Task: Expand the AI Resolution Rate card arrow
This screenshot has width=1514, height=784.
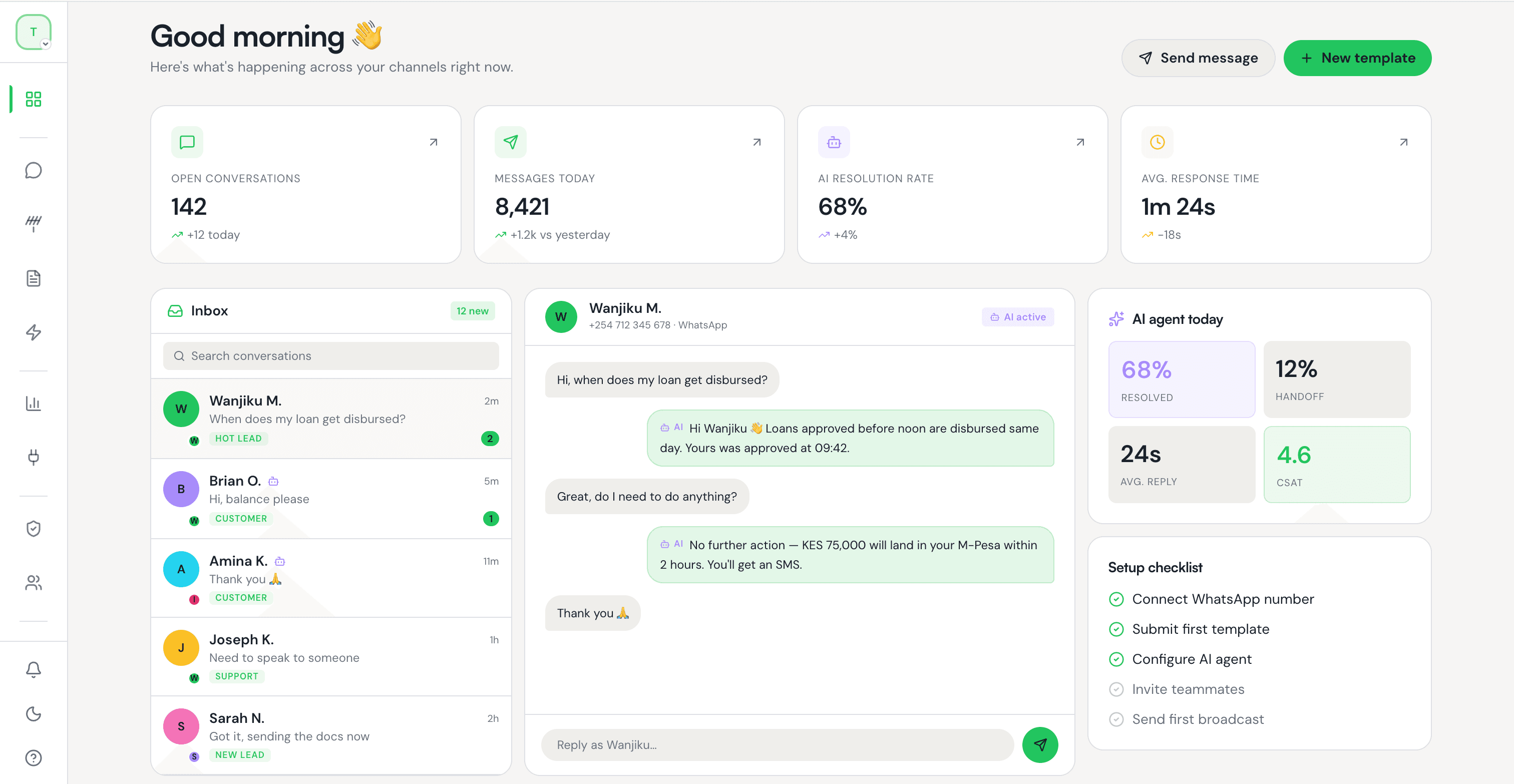Action: tap(1080, 142)
